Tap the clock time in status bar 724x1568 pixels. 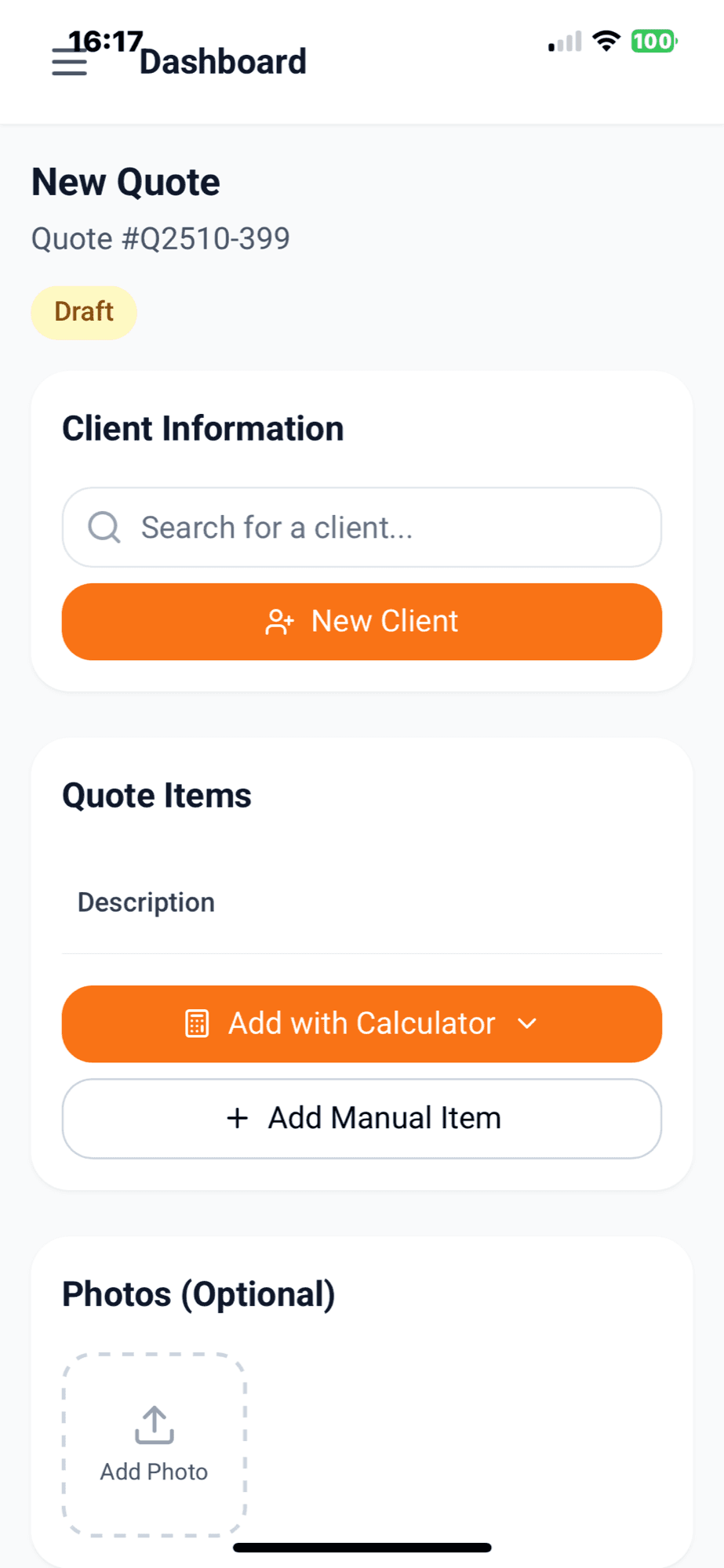click(105, 41)
